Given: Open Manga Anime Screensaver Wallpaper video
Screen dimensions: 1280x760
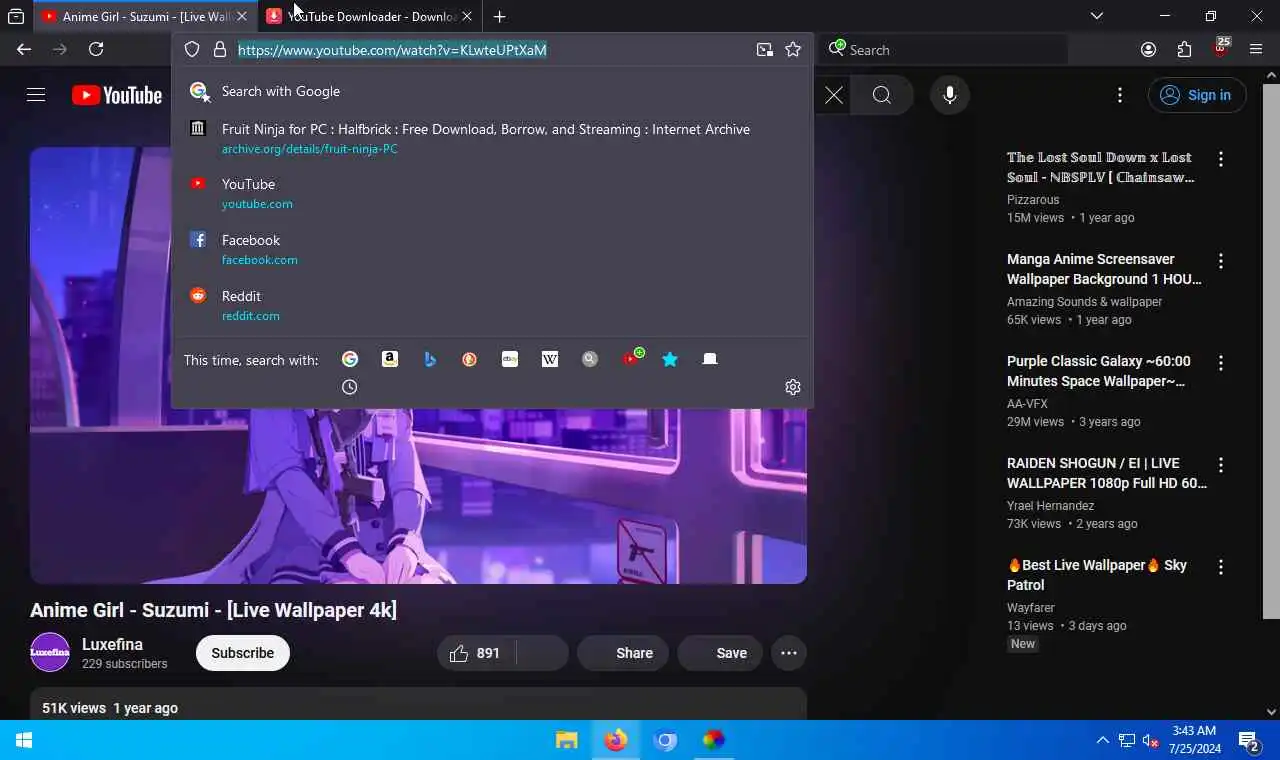Looking at the screenshot, I should (x=1104, y=269).
